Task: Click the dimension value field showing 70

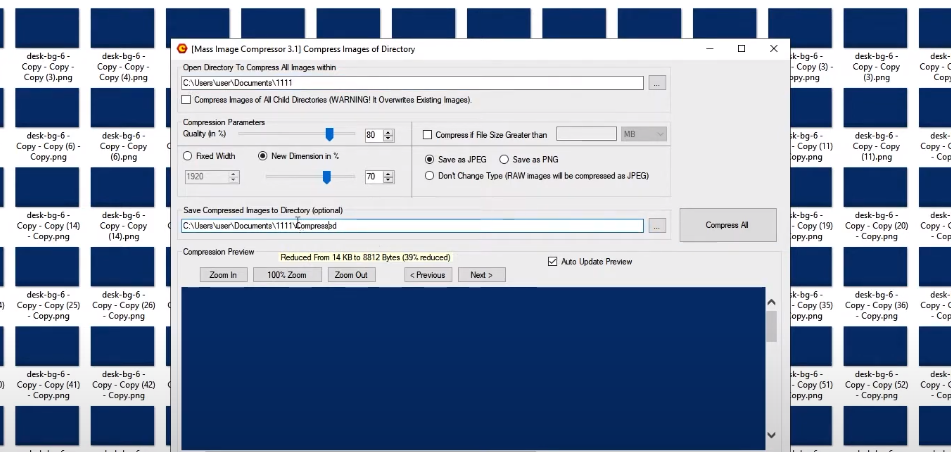Action: pos(374,177)
